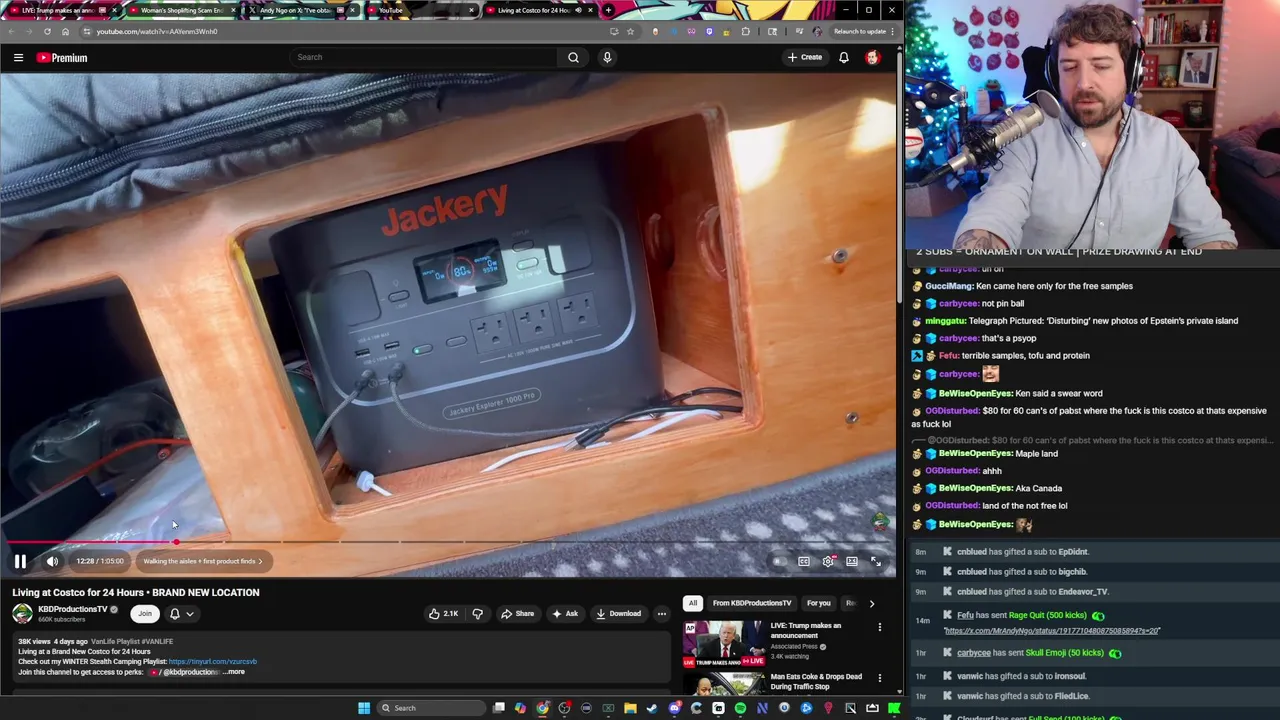Expand the notification bell dropdown for channel
1280x720 pixels.
click(x=181, y=614)
